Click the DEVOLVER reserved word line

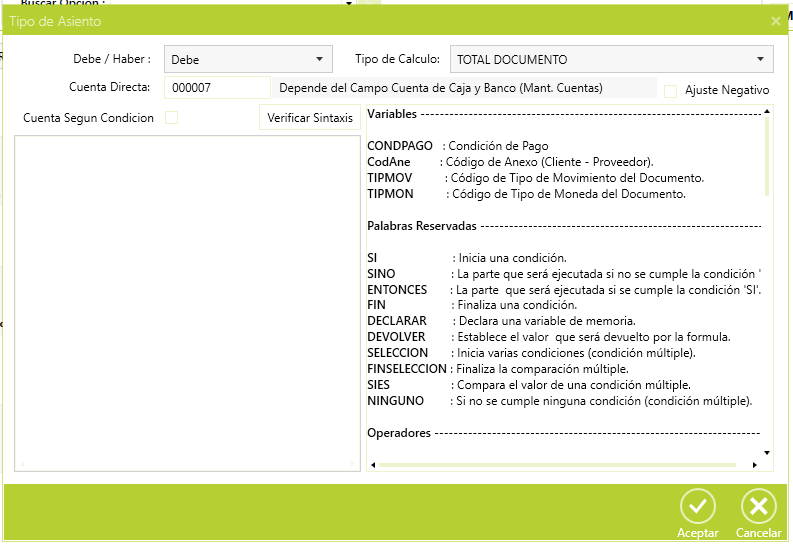pyautogui.click(x=549, y=337)
